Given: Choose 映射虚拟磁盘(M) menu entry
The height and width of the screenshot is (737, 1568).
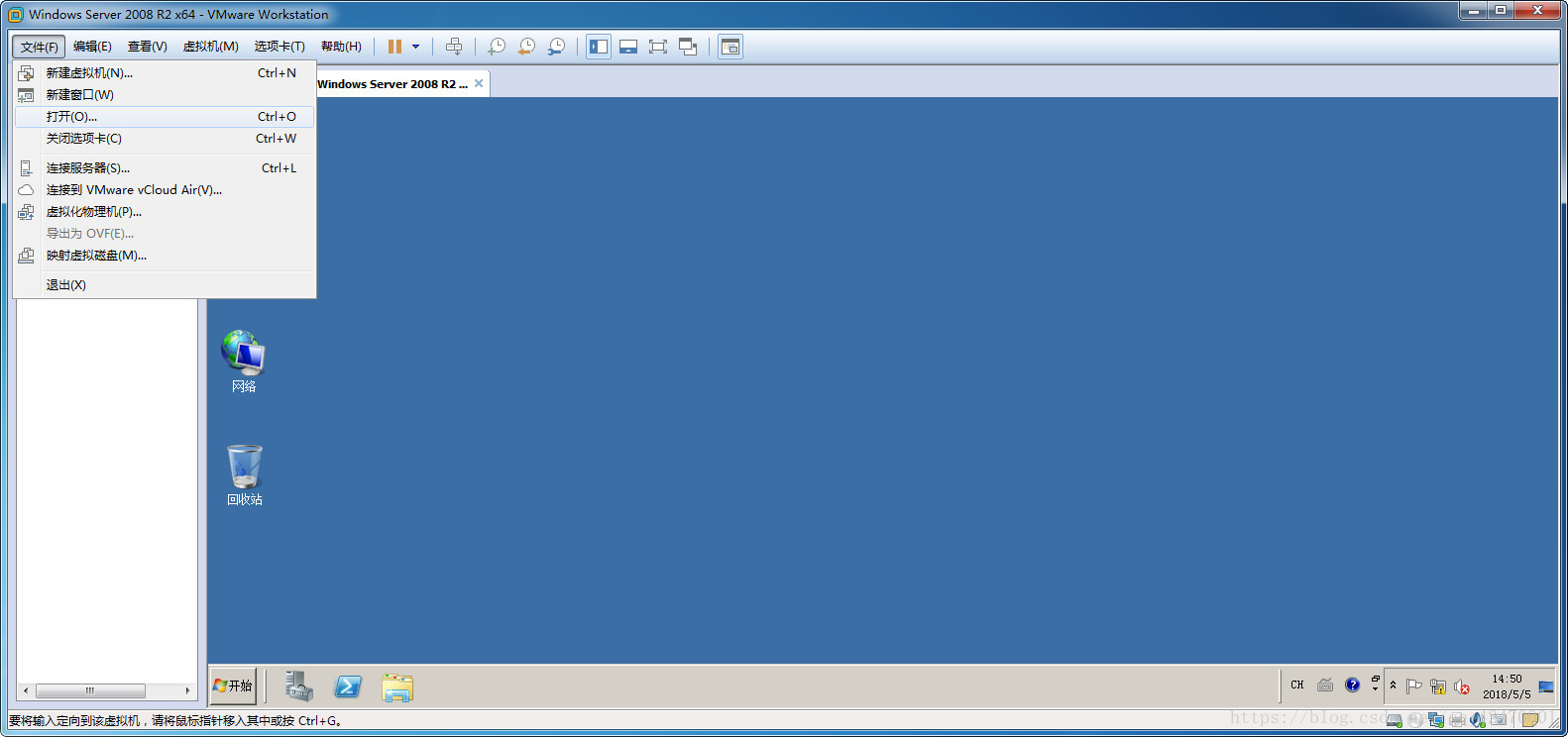Looking at the screenshot, I should (x=165, y=256).
